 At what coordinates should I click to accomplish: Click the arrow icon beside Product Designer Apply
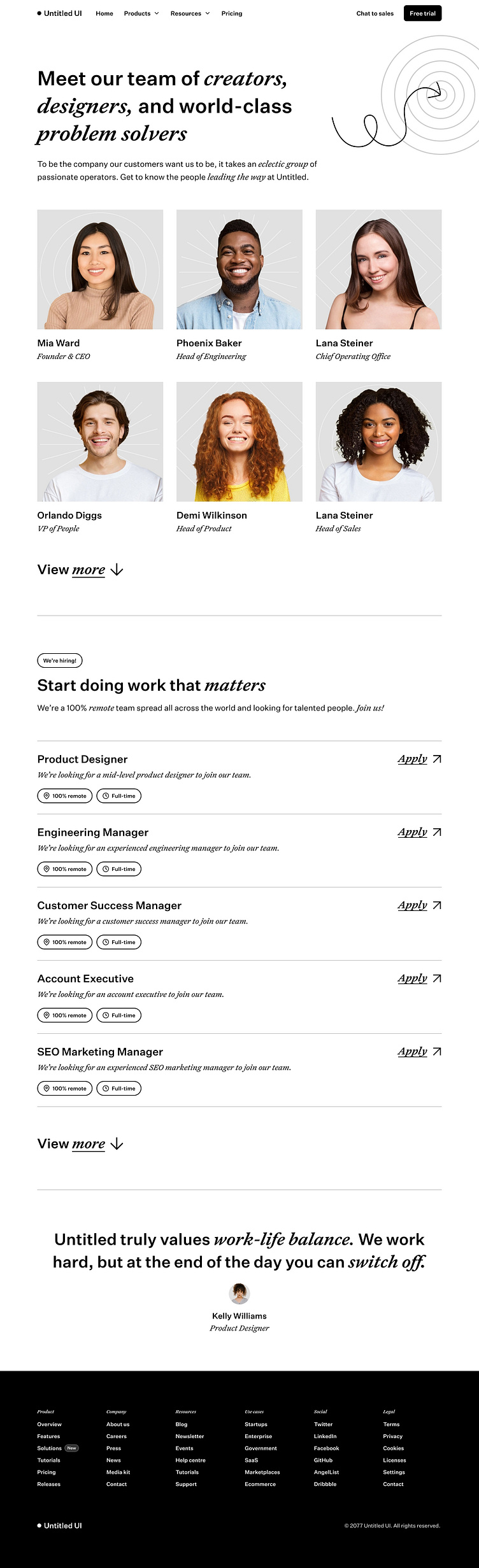(436, 759)
